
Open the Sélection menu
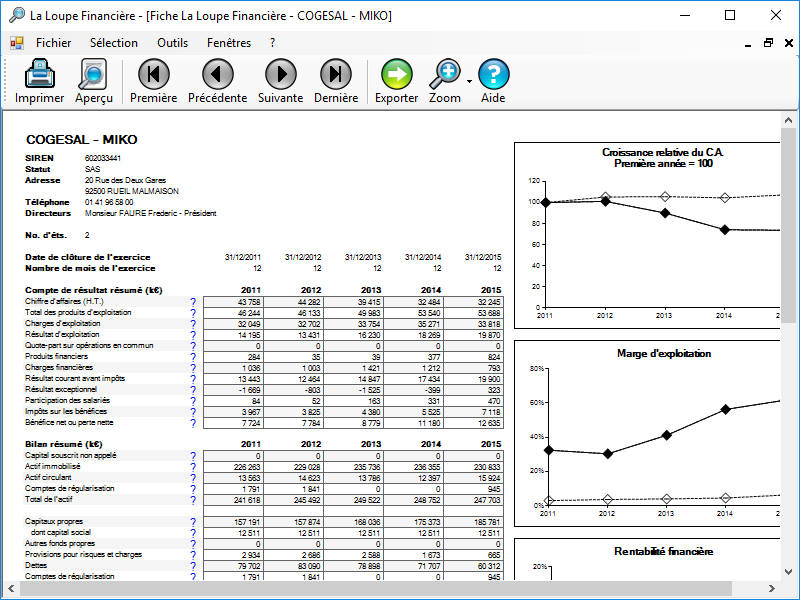(114, 43)
